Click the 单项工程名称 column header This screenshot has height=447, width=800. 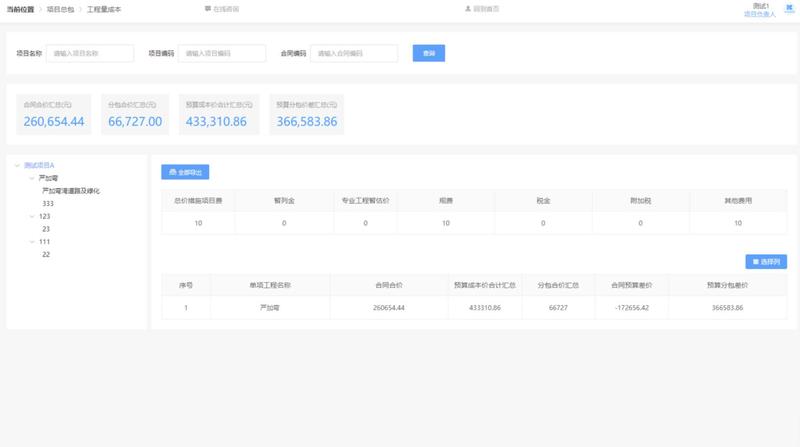pyautogui.click(x=270, y=285)
